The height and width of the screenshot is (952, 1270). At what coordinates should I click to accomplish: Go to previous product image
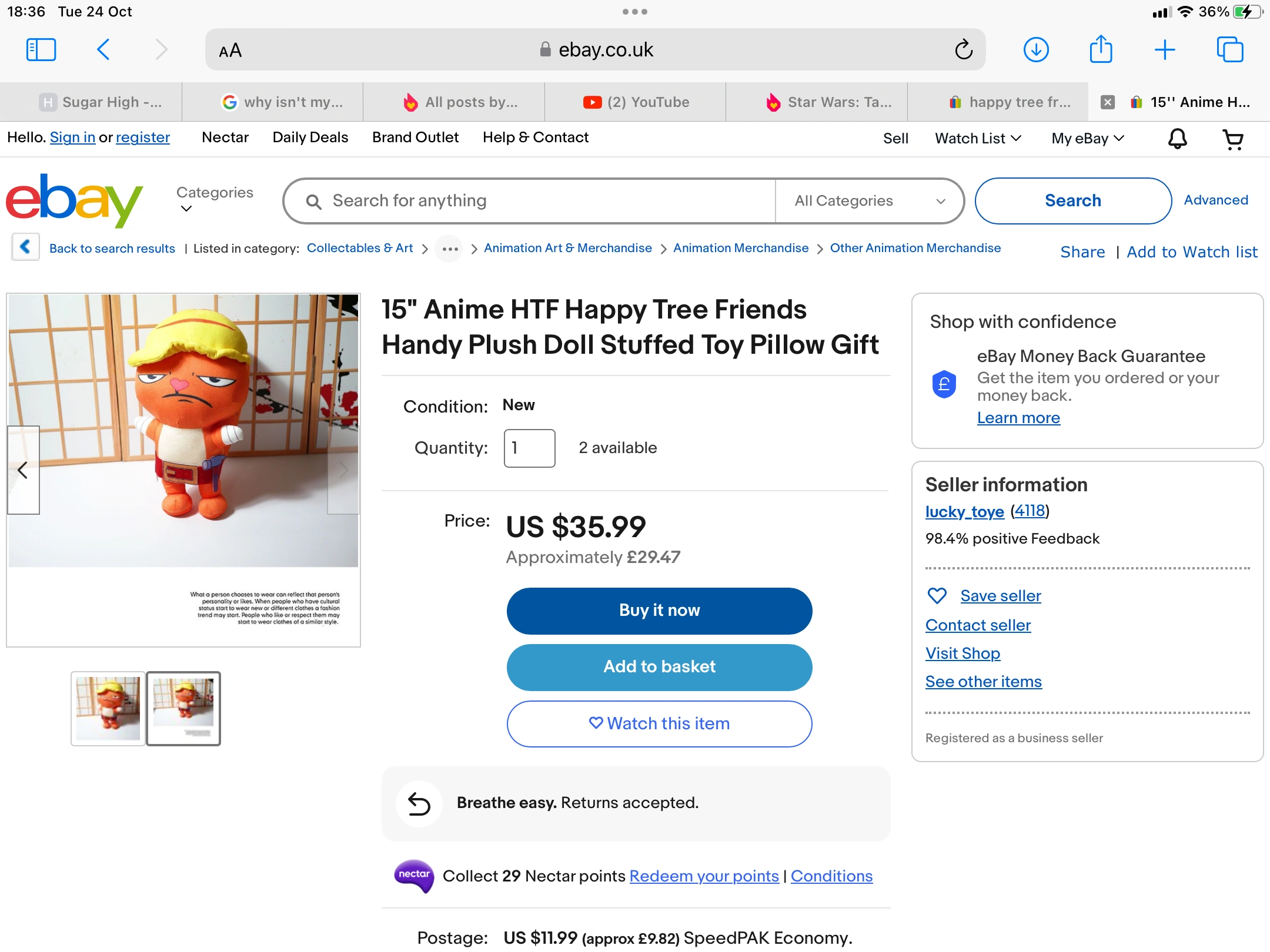(x=23, y=470)
